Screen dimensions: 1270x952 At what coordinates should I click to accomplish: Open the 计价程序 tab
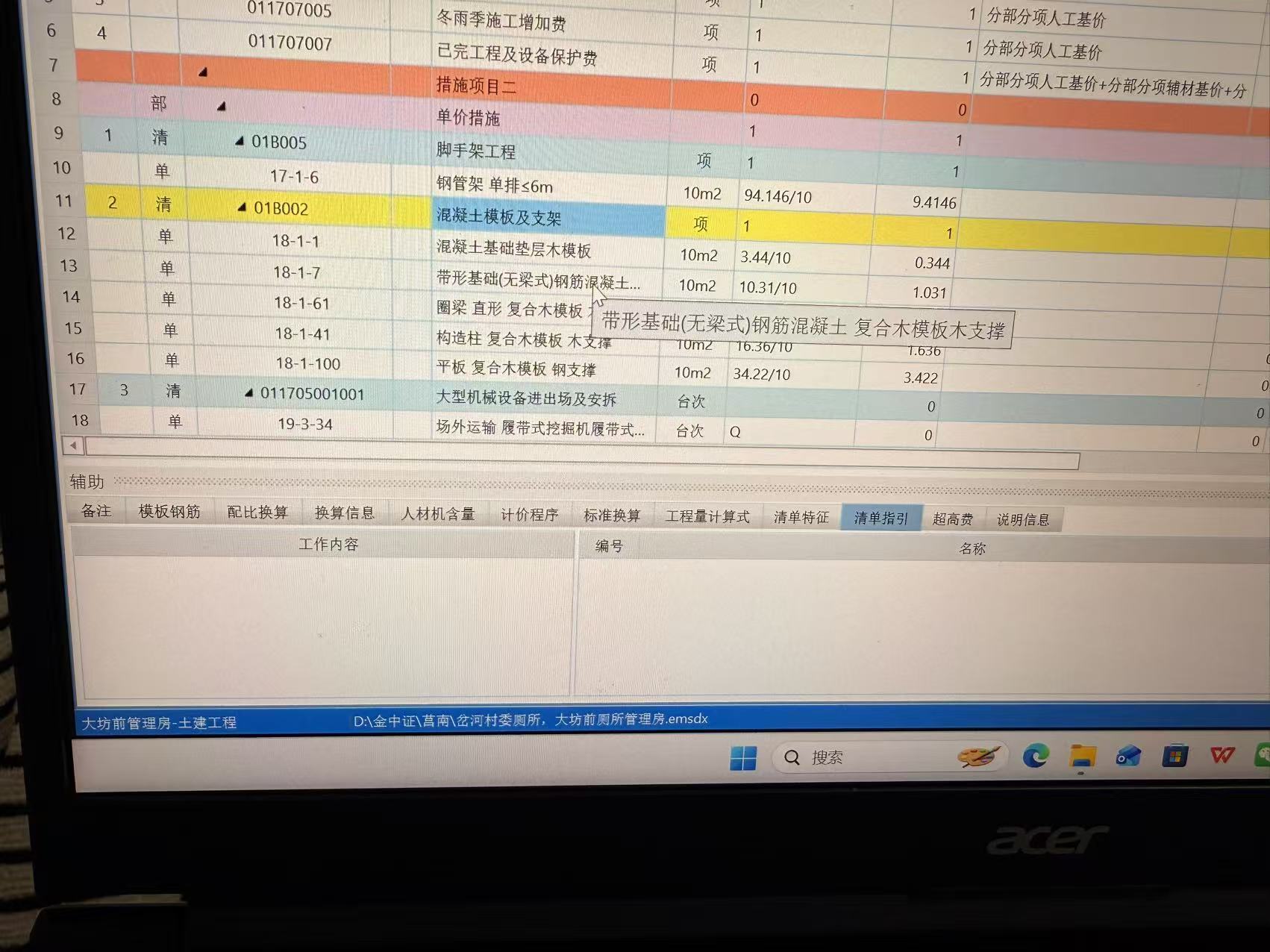530,514
